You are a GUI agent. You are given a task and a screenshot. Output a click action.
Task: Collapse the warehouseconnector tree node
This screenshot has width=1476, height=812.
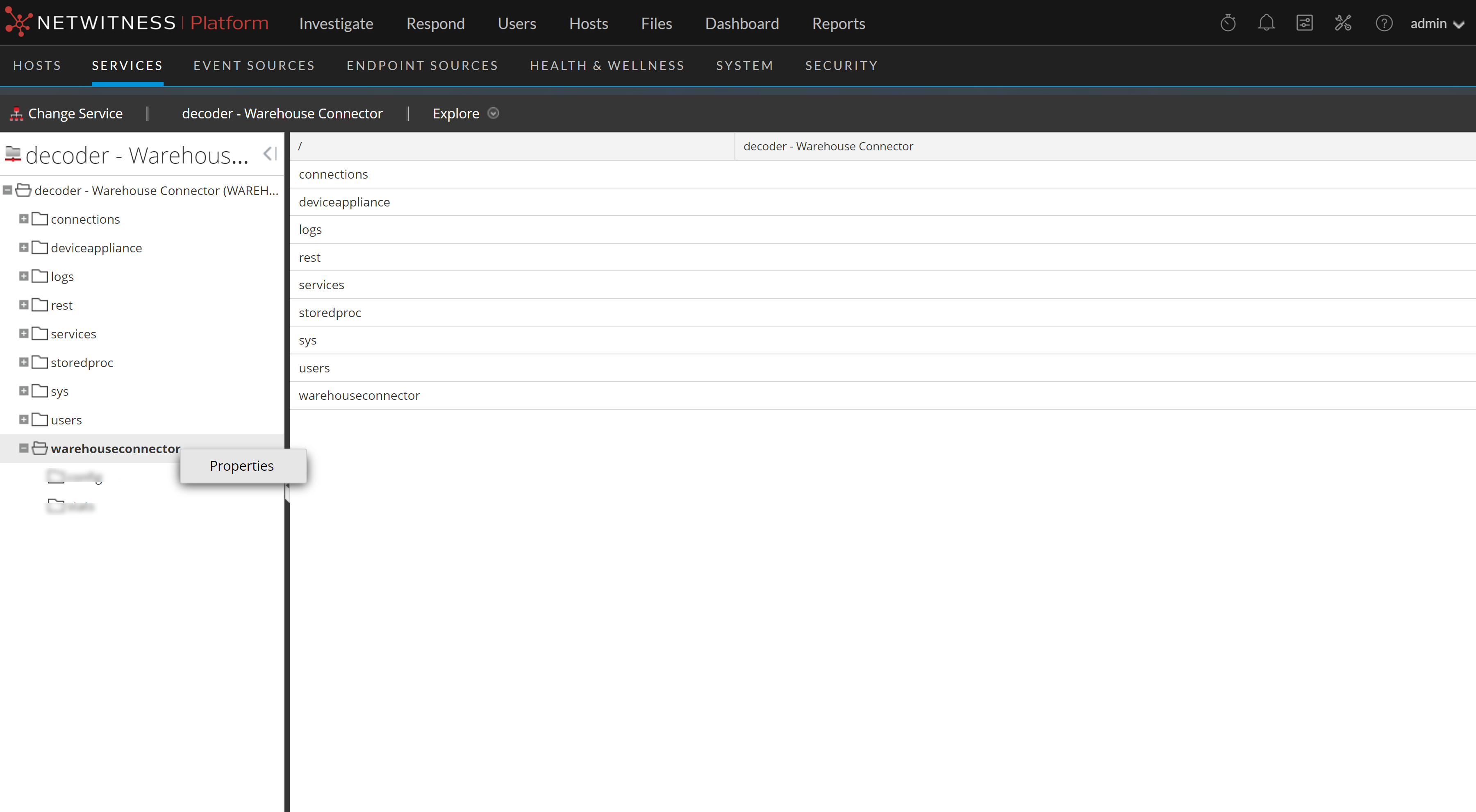pos(23,448)
